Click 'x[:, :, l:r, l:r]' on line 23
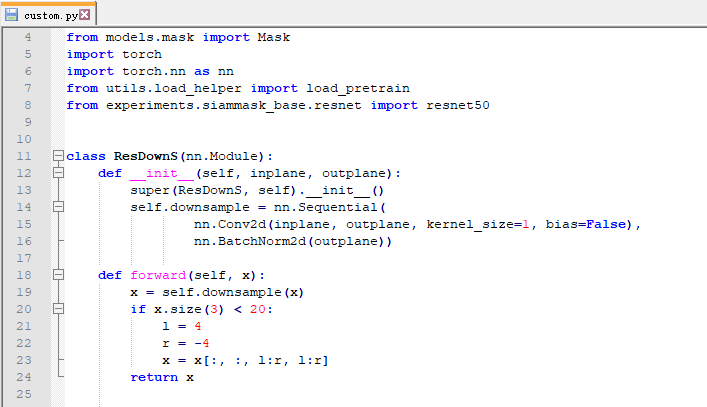Screen dimensions: 707x407 click(x=261, y=361)
